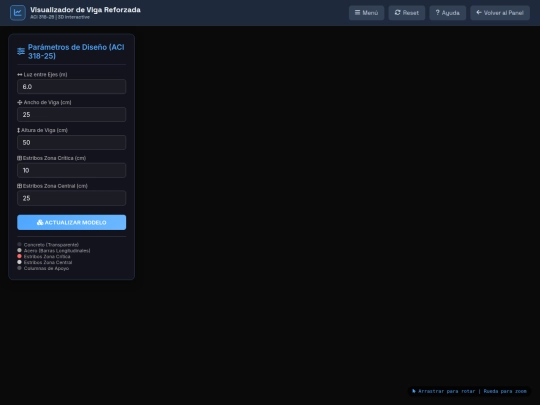Click the Parámetros de Diseño panel heading

click(76, 52)
